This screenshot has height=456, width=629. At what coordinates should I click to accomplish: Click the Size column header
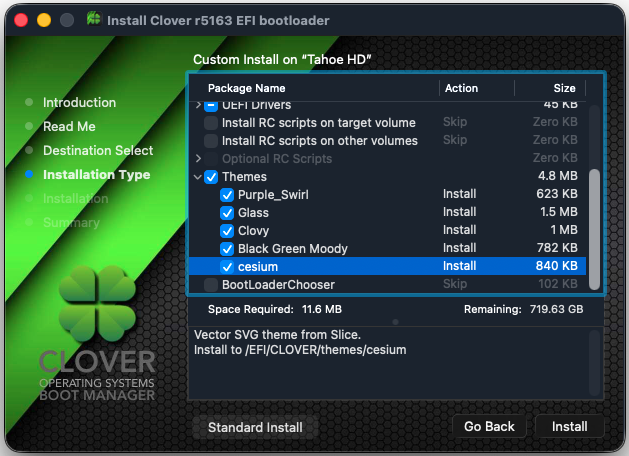564,88
